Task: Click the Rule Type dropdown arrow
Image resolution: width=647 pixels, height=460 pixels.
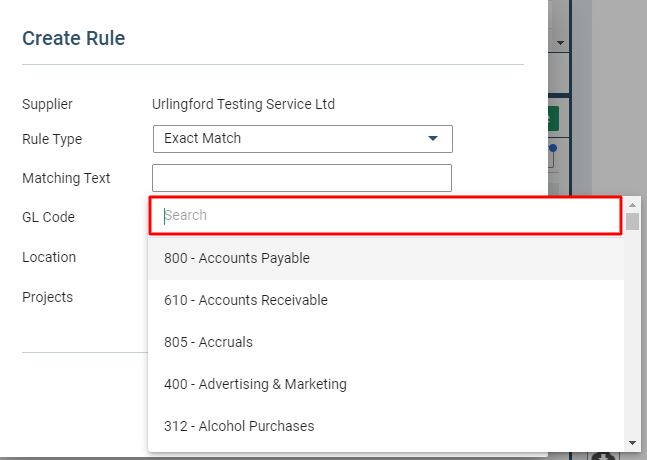Action: [433, 139]
